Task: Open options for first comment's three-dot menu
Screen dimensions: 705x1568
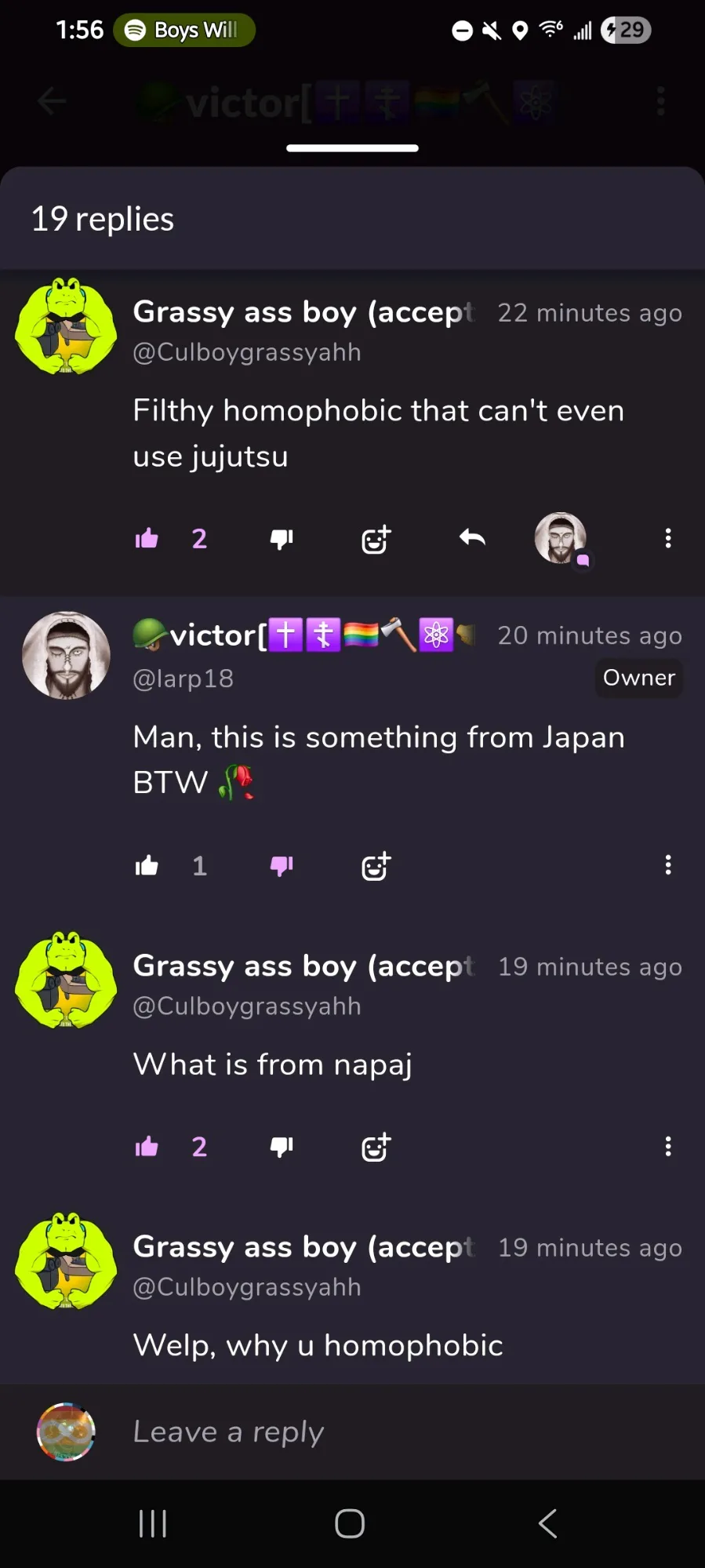Action: click(x=668, y=538)
